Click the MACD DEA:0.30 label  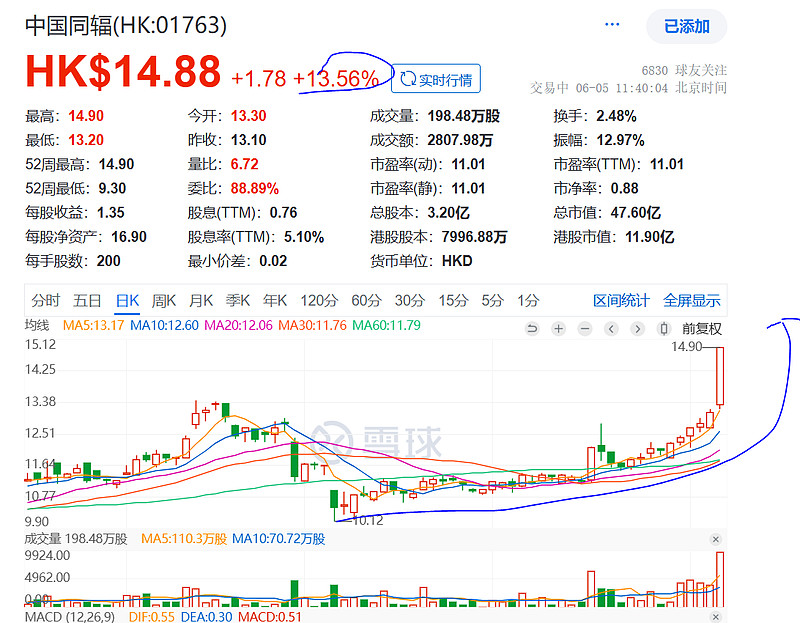[x=207, y=617]
